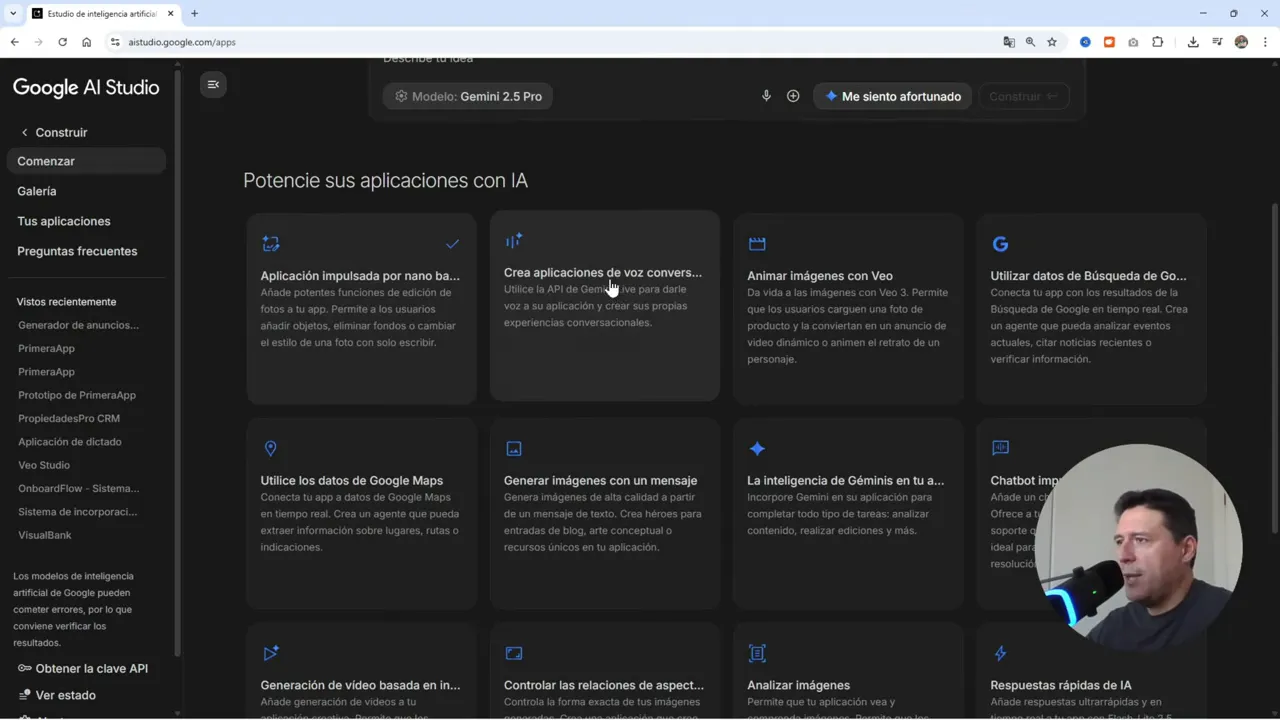Click the plus icon next to the microphone
This screenshot has height=720, width=1280.
793,96
